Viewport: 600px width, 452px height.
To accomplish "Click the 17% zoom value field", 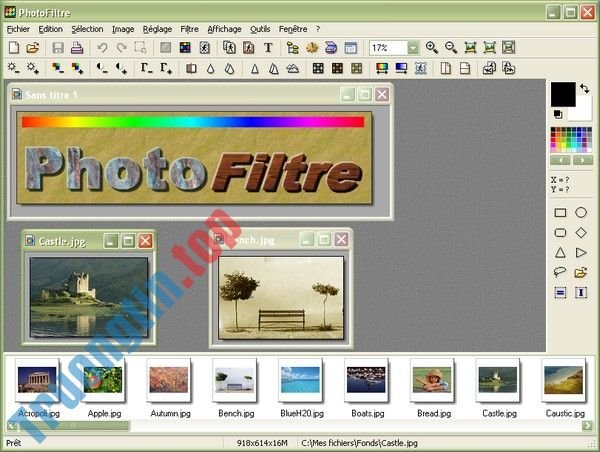I will point(388,48).
